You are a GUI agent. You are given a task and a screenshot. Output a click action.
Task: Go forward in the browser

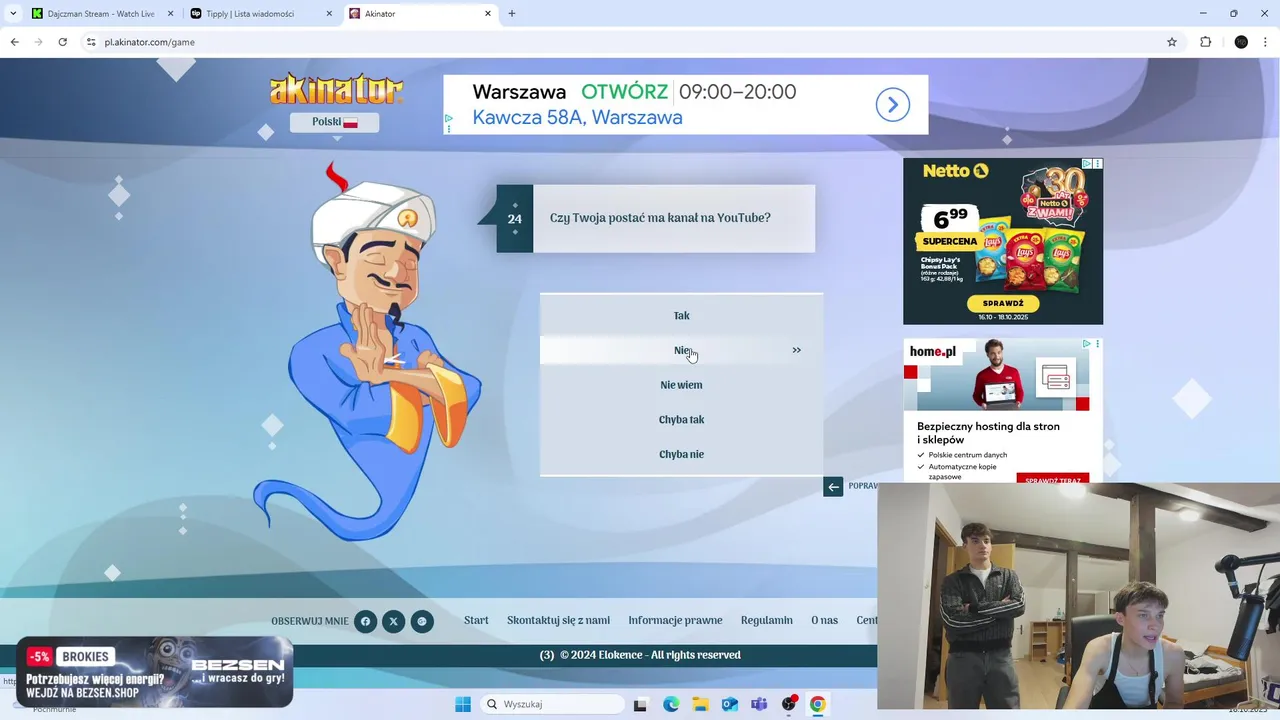pyautogui.click(x=38, y=42)
